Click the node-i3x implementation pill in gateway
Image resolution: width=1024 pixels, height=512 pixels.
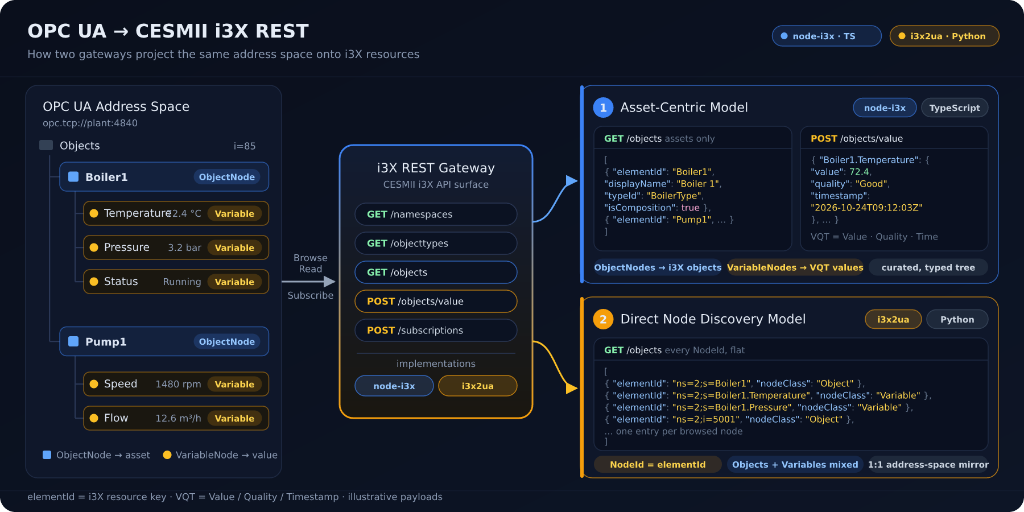pos(394,386)
